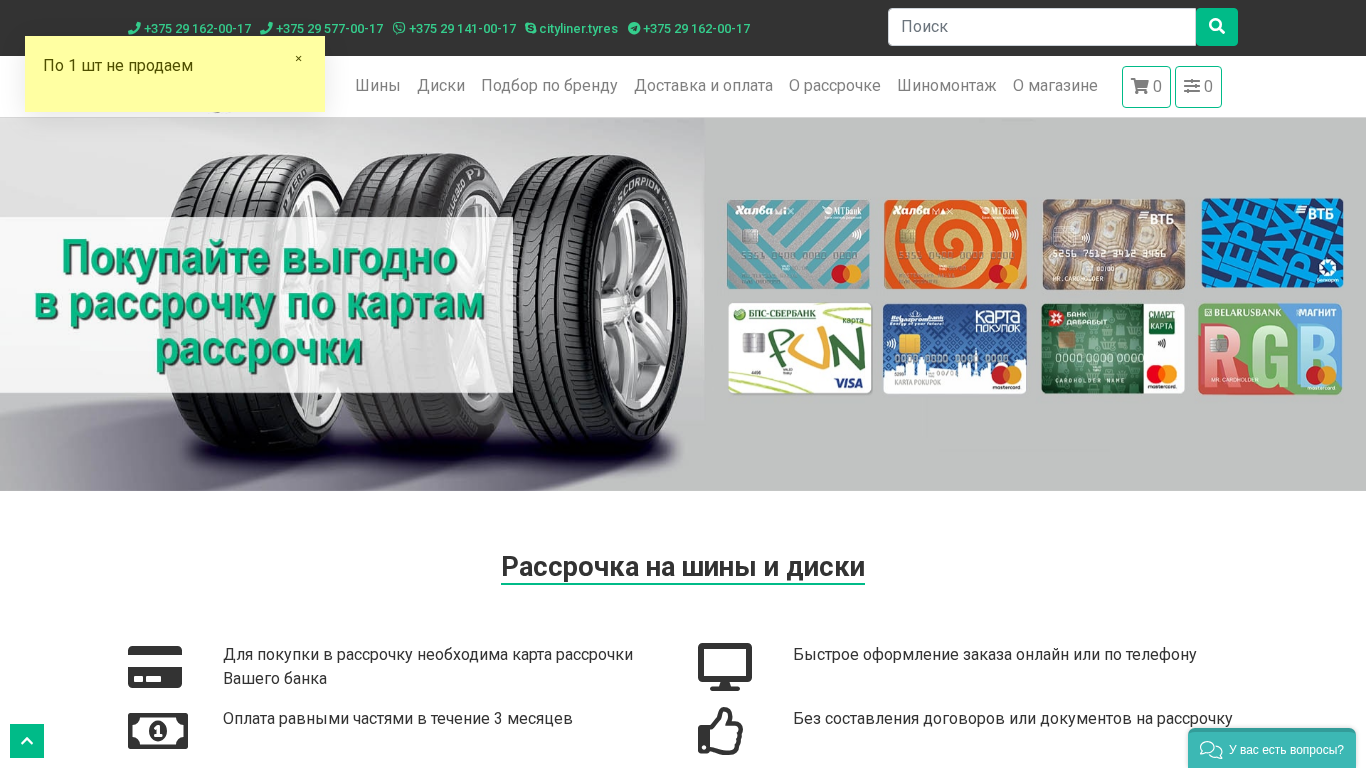Open the 'Диски' menu item

(441, 86)
